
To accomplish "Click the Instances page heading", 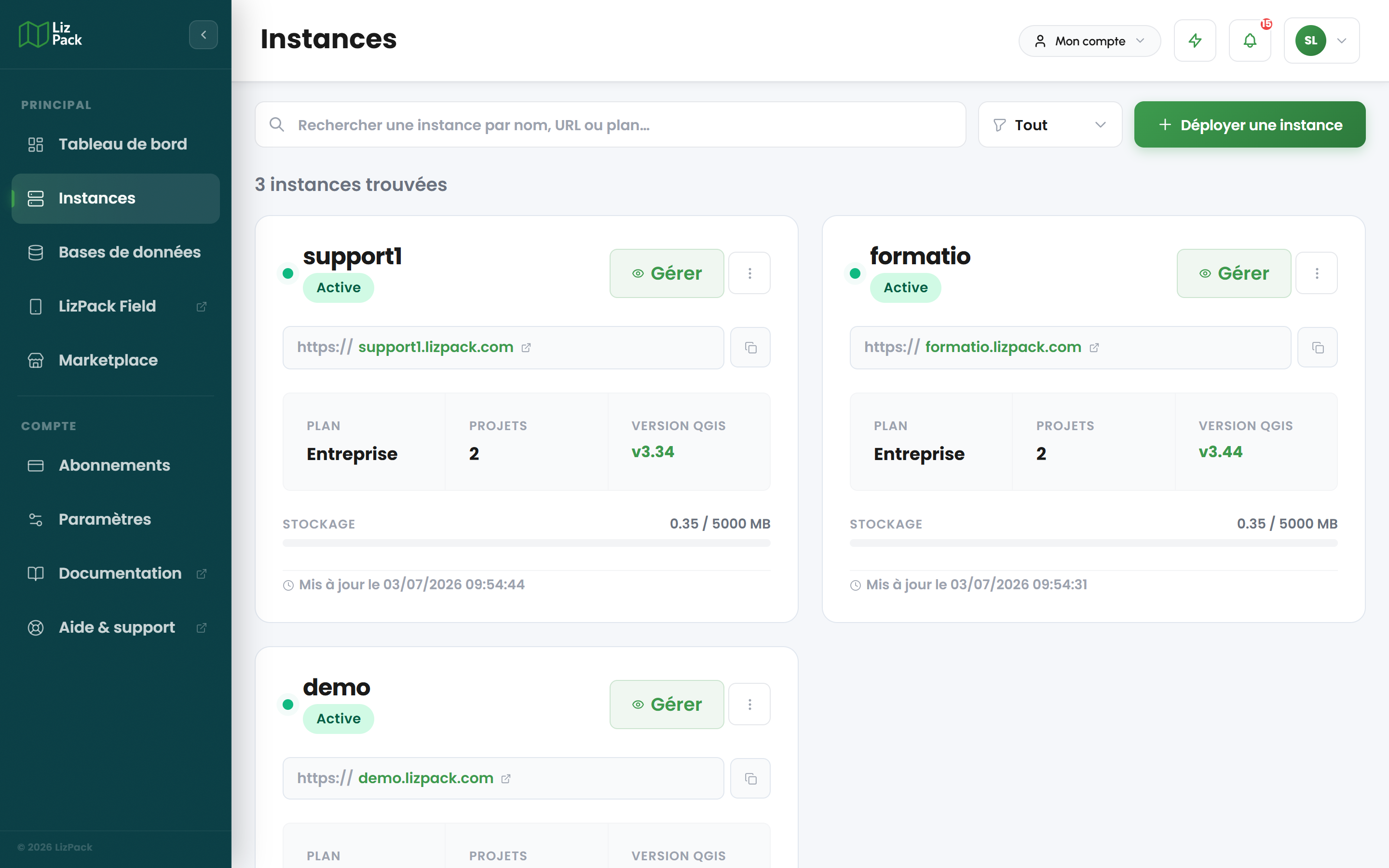I will [328, 39].
